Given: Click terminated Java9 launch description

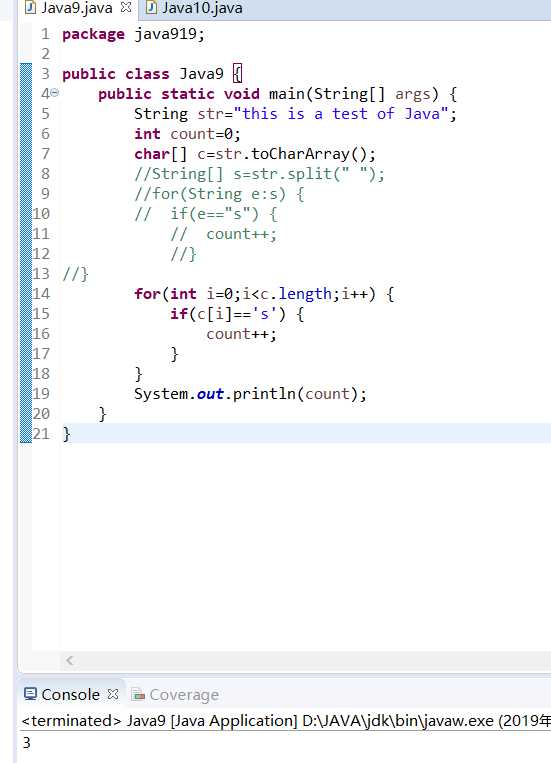Looking at the screenshot, I should click(x=286, y=721).
